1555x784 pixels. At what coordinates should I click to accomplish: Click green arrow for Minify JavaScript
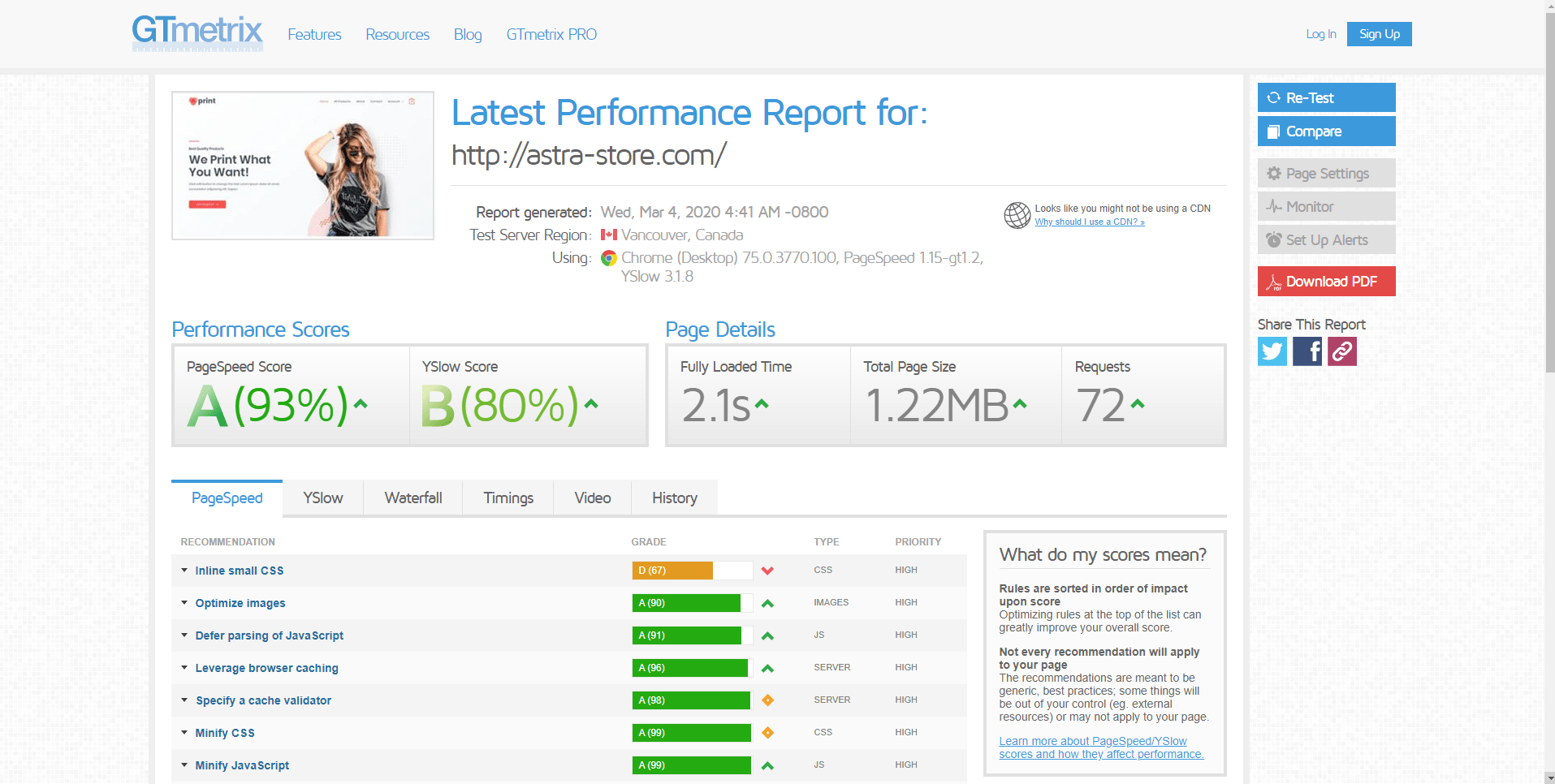coord(767,765)
